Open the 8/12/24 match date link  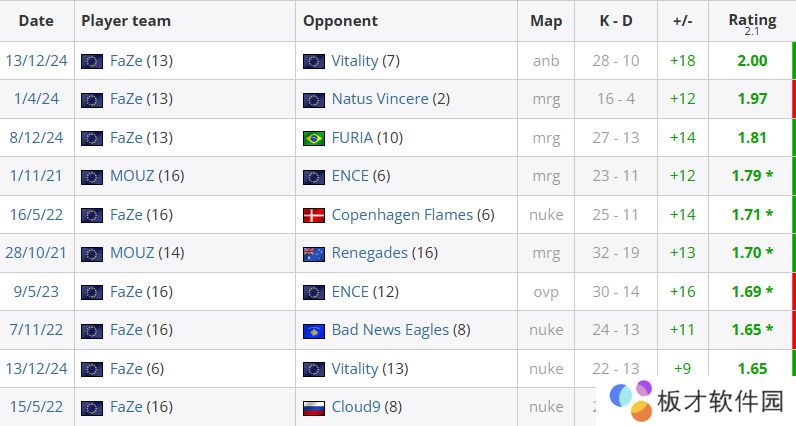[x=36, y=138]
